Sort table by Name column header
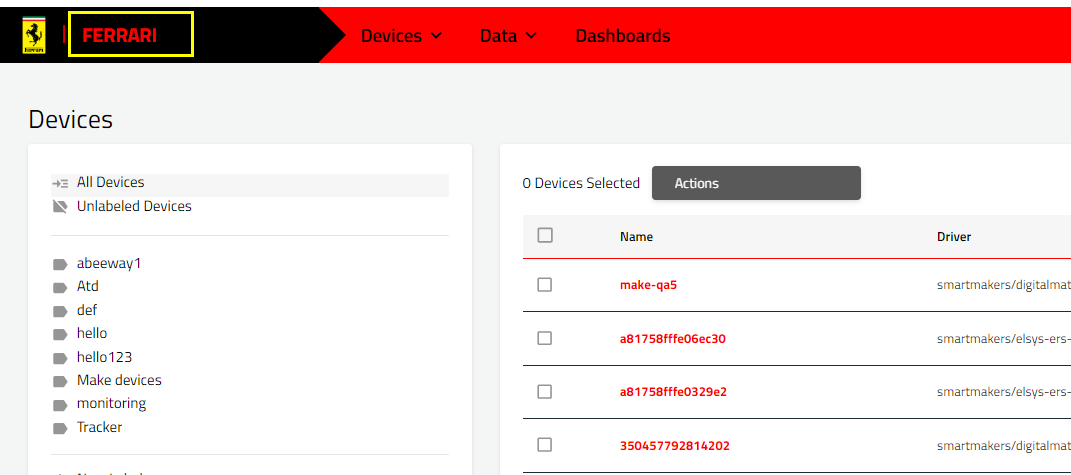The width and height of the screenshot is (1071, 475). click(x=636, y=237)
